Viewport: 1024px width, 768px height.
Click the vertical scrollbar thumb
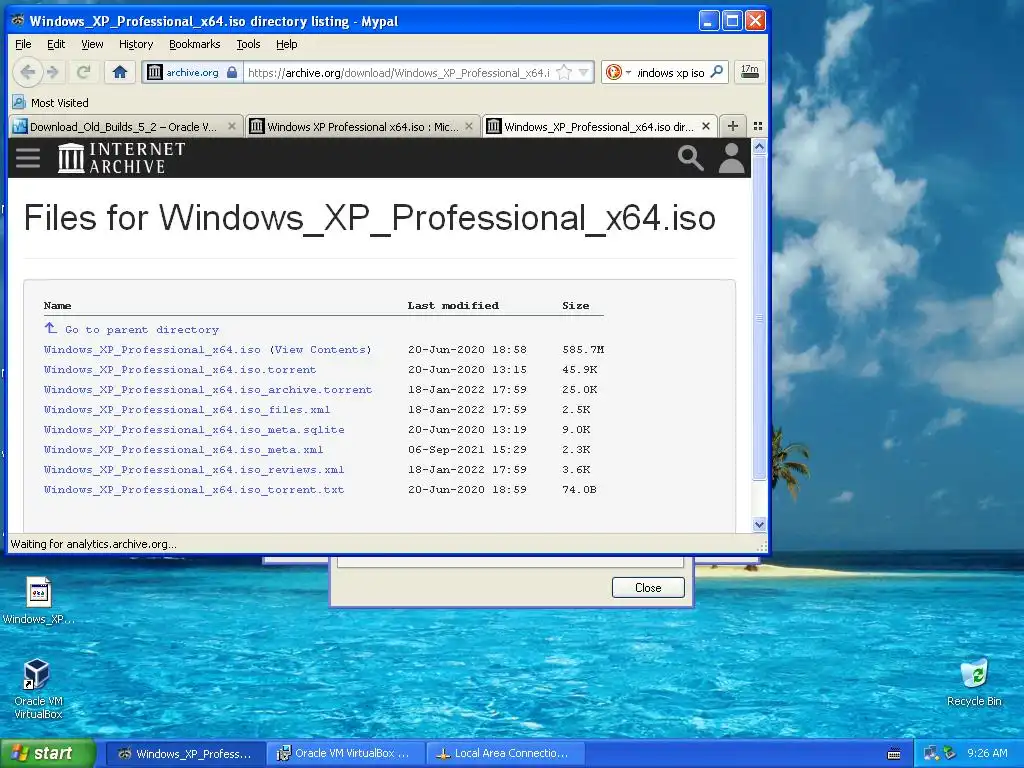pos(759,318)
